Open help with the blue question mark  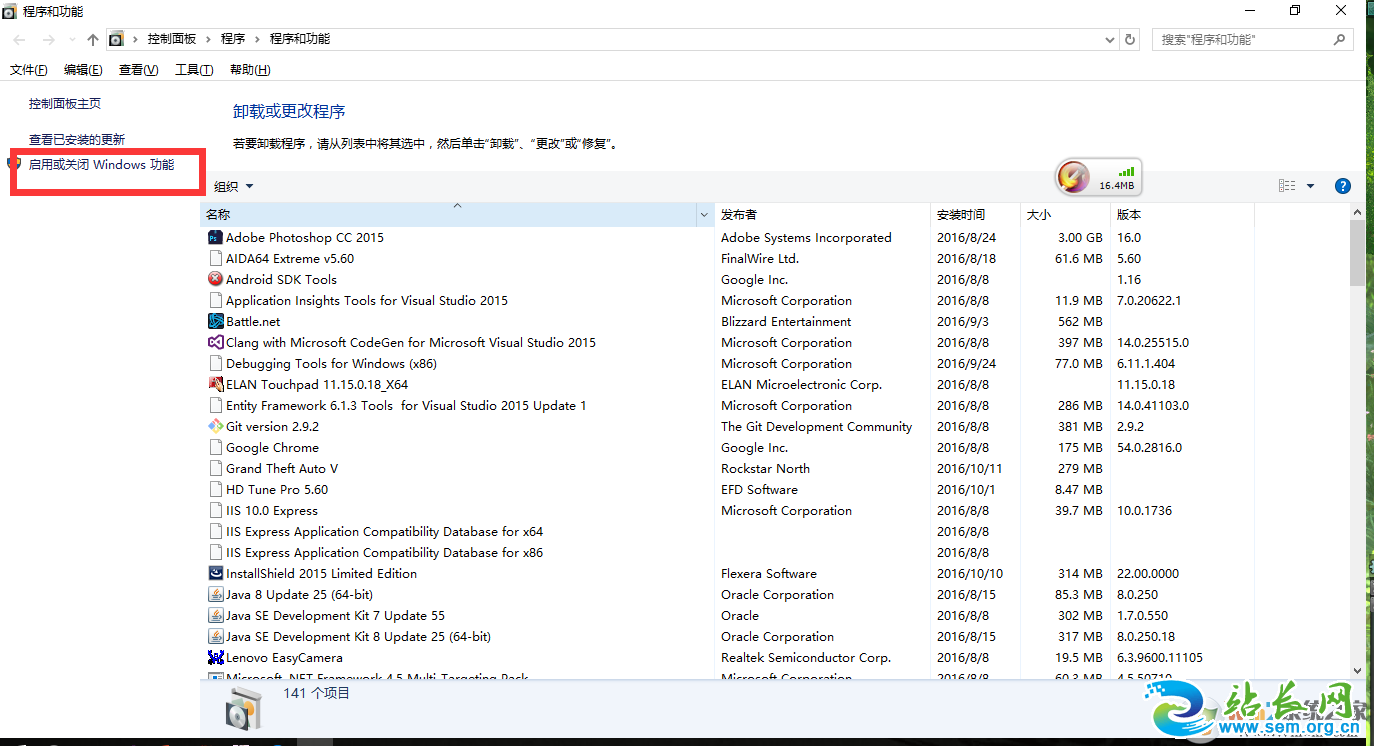[1343, 186]
